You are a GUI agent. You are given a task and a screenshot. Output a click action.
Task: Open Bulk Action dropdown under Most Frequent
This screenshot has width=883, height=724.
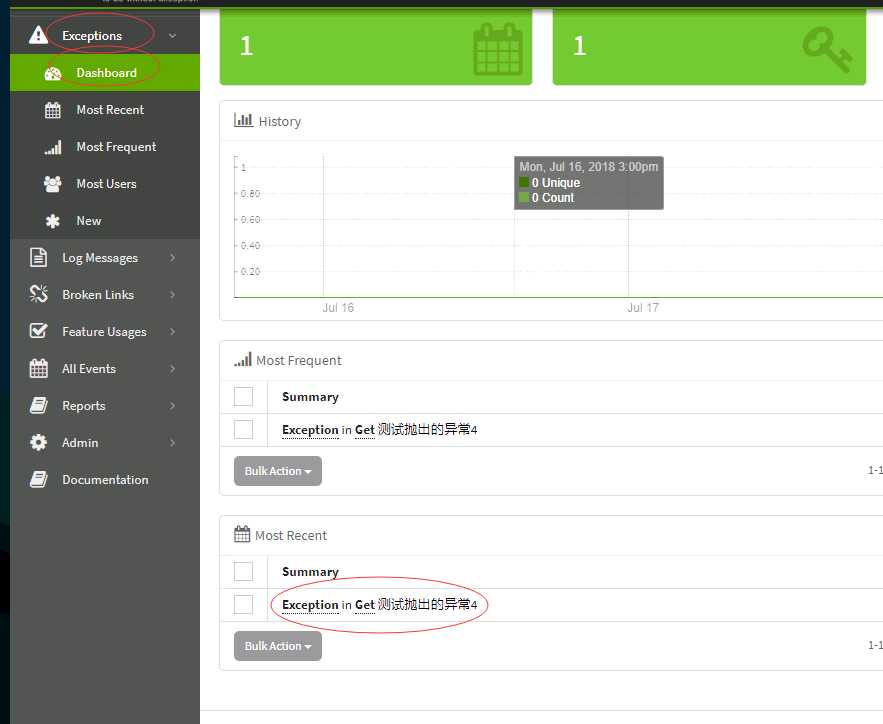pyautogui.click(x=278, y=471)
